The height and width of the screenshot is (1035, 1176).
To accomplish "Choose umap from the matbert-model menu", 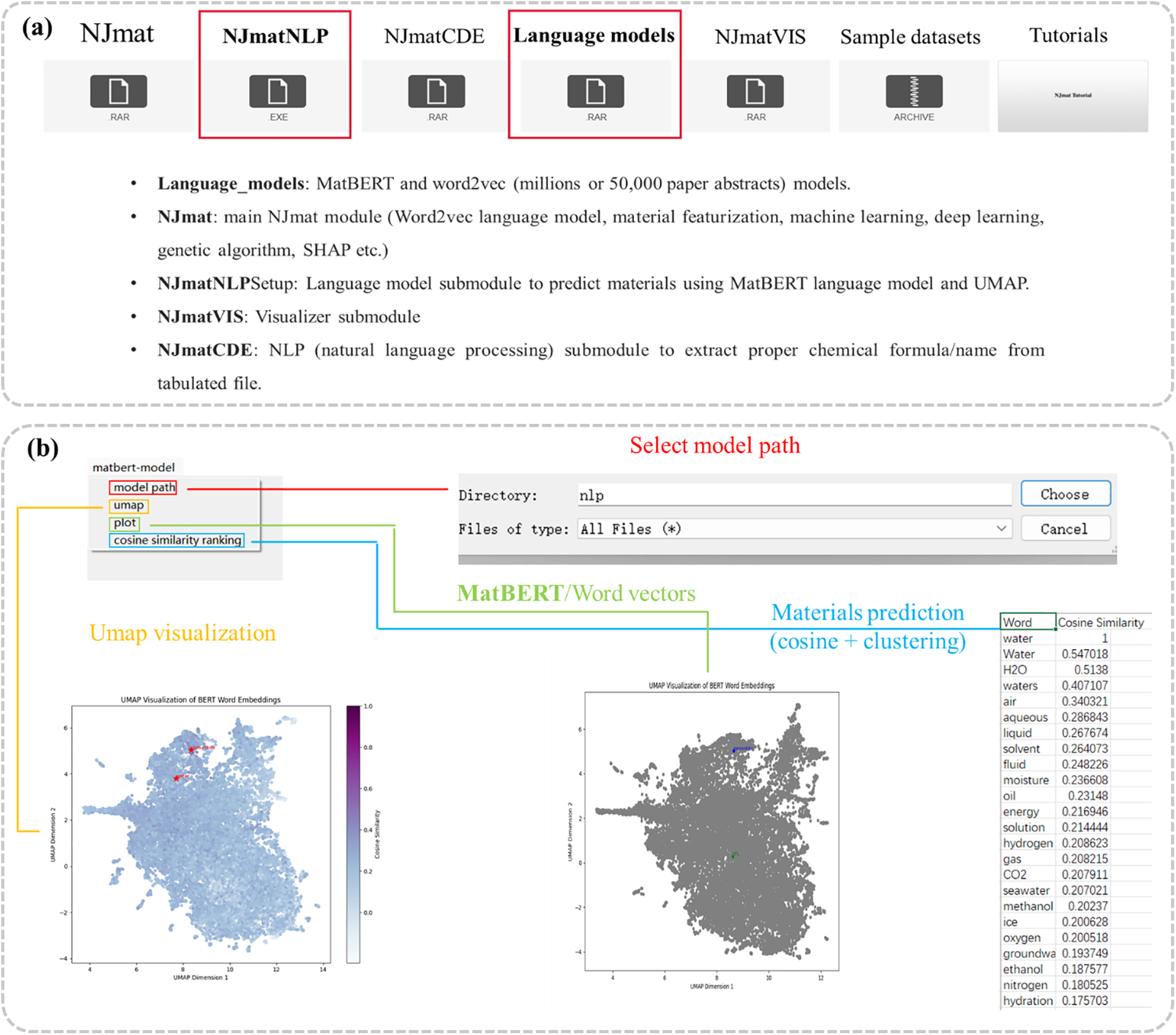I will pos(129,505).
